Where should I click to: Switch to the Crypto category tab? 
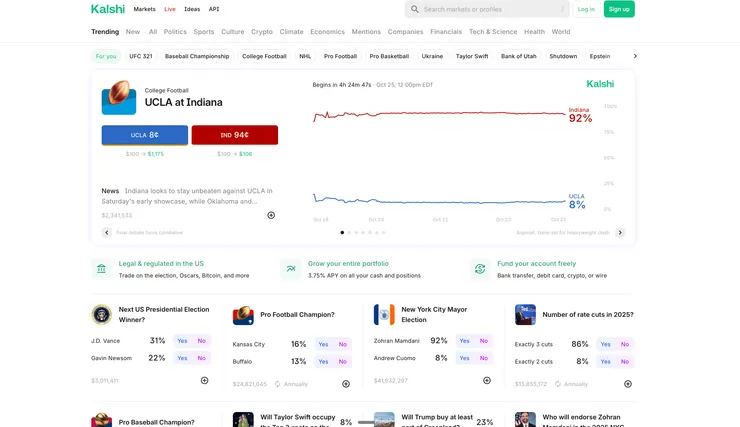tap(262, 32)
